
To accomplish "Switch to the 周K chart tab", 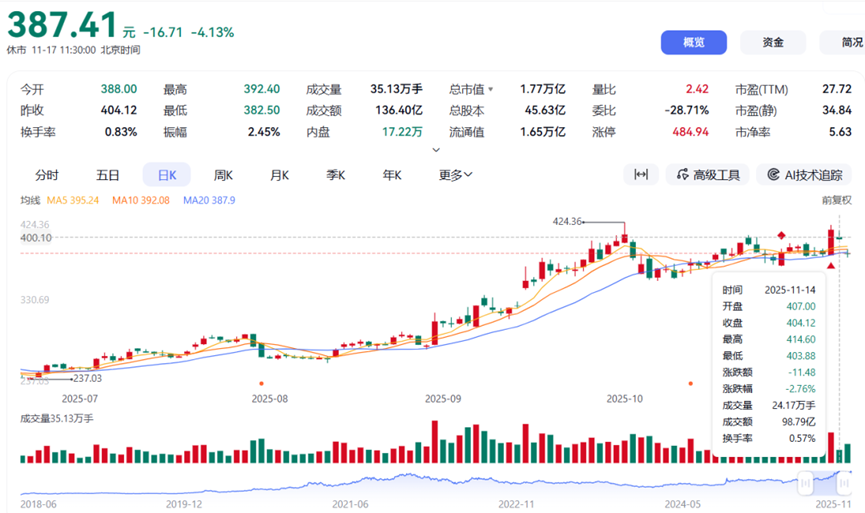I will tap(223, 175).
